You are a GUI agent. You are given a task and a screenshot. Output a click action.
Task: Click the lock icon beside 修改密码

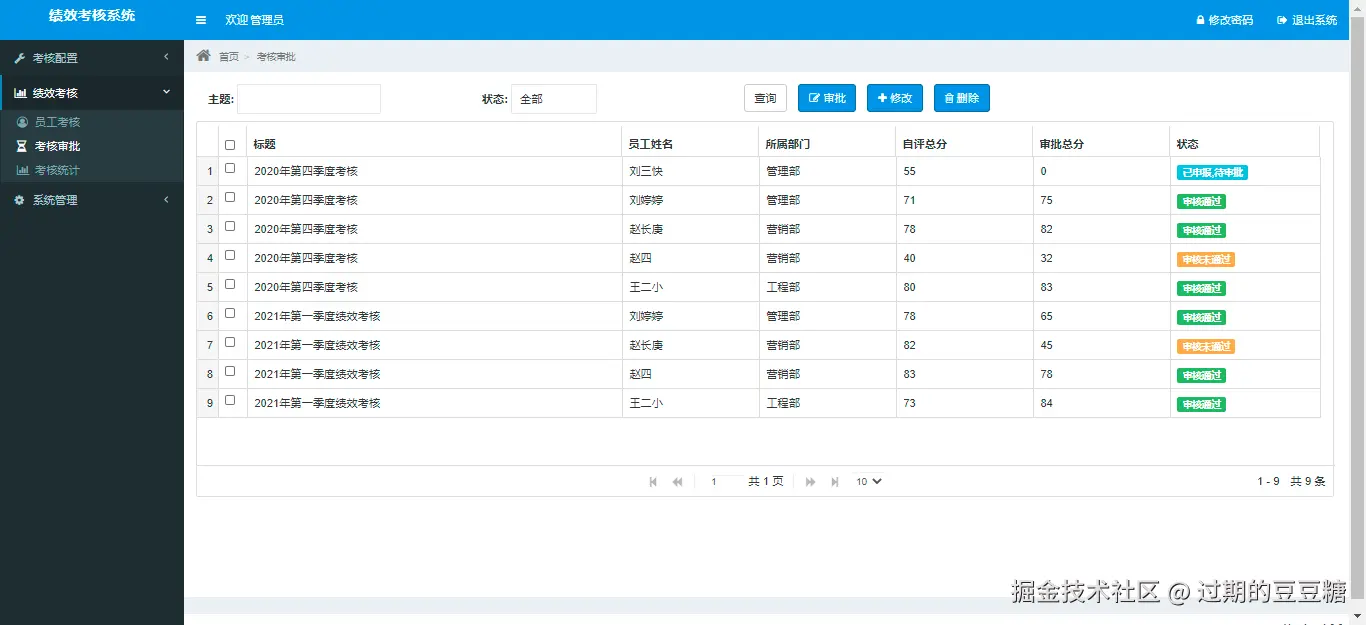(x=1201, y=19)
